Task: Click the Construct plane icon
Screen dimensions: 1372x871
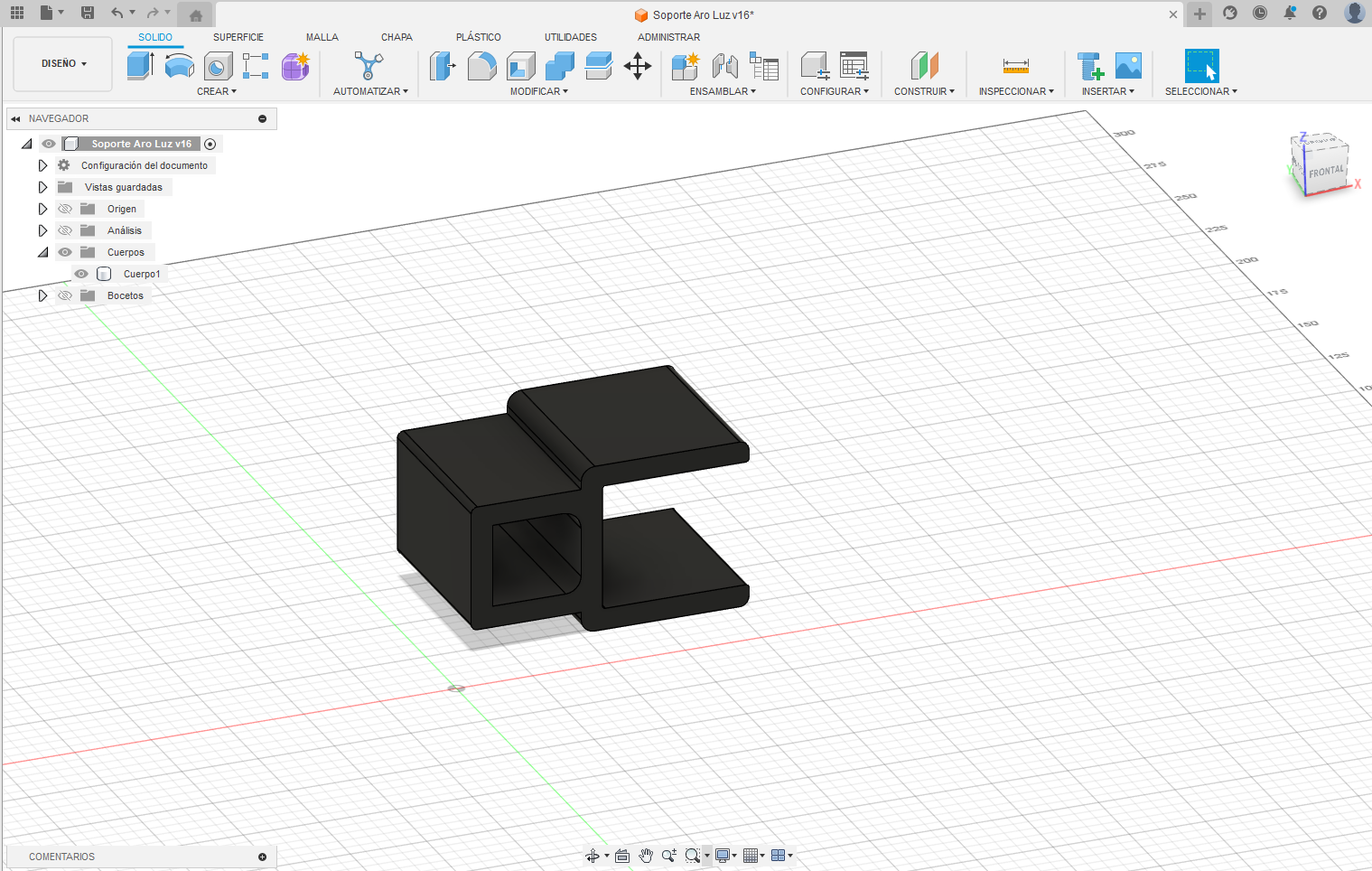Action: tap(924, 65)
